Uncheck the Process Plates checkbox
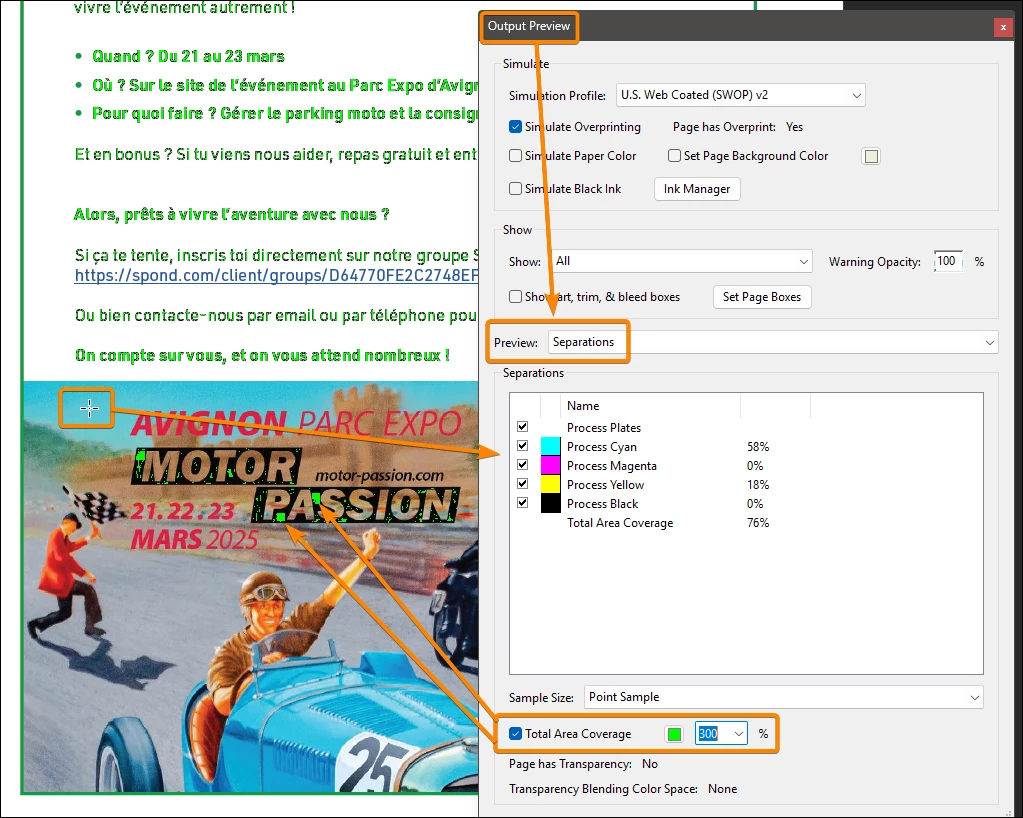1023x818 pixels. [x=523, y=427]
